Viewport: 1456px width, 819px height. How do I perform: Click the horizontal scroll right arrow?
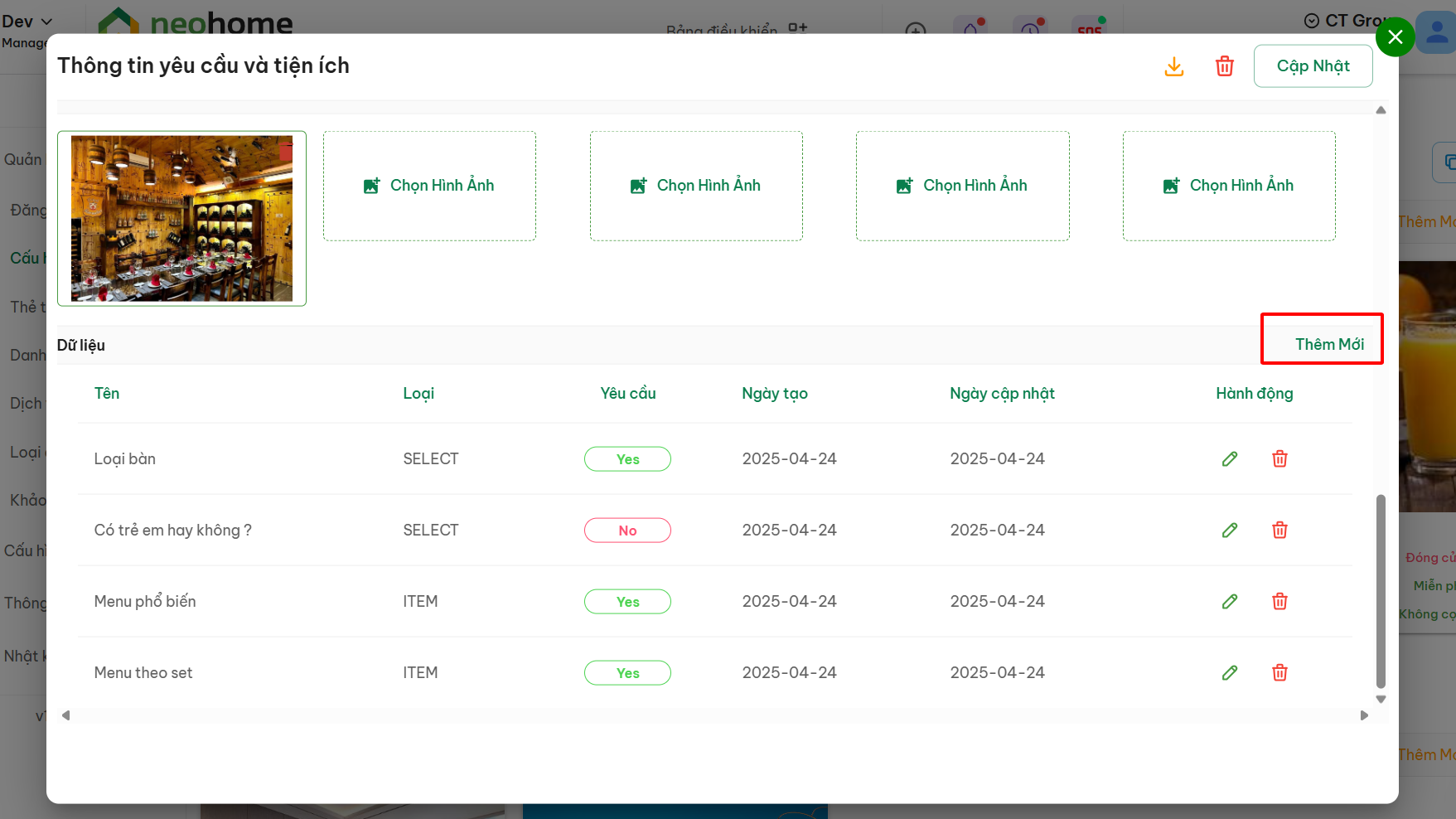[1364, 715]
